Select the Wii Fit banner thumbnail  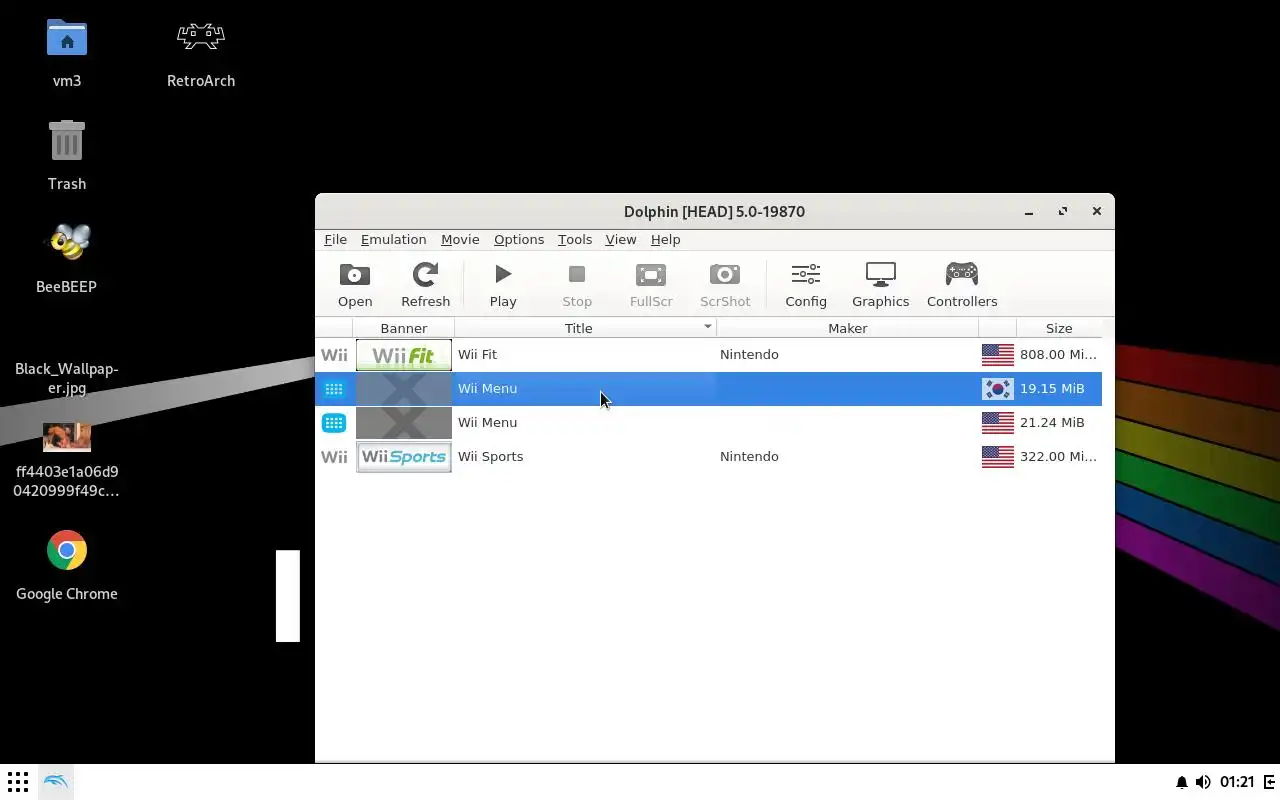(x=404, y=355)
